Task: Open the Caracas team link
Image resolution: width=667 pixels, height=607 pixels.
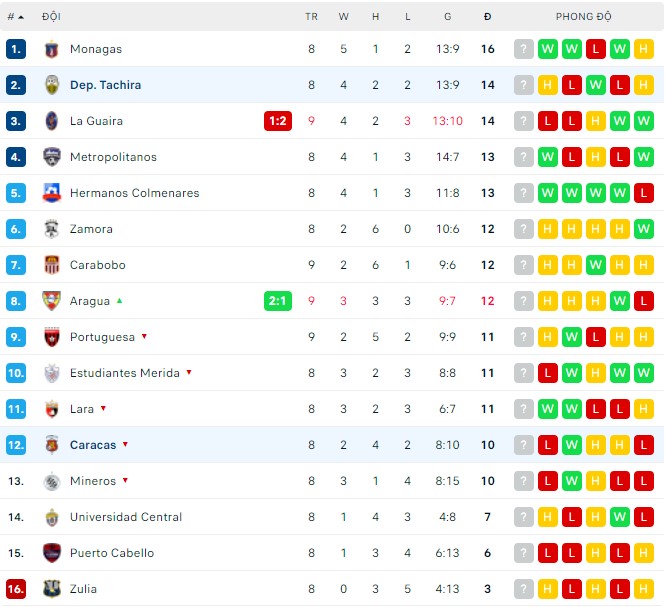Action: click(x=93, y=445)
